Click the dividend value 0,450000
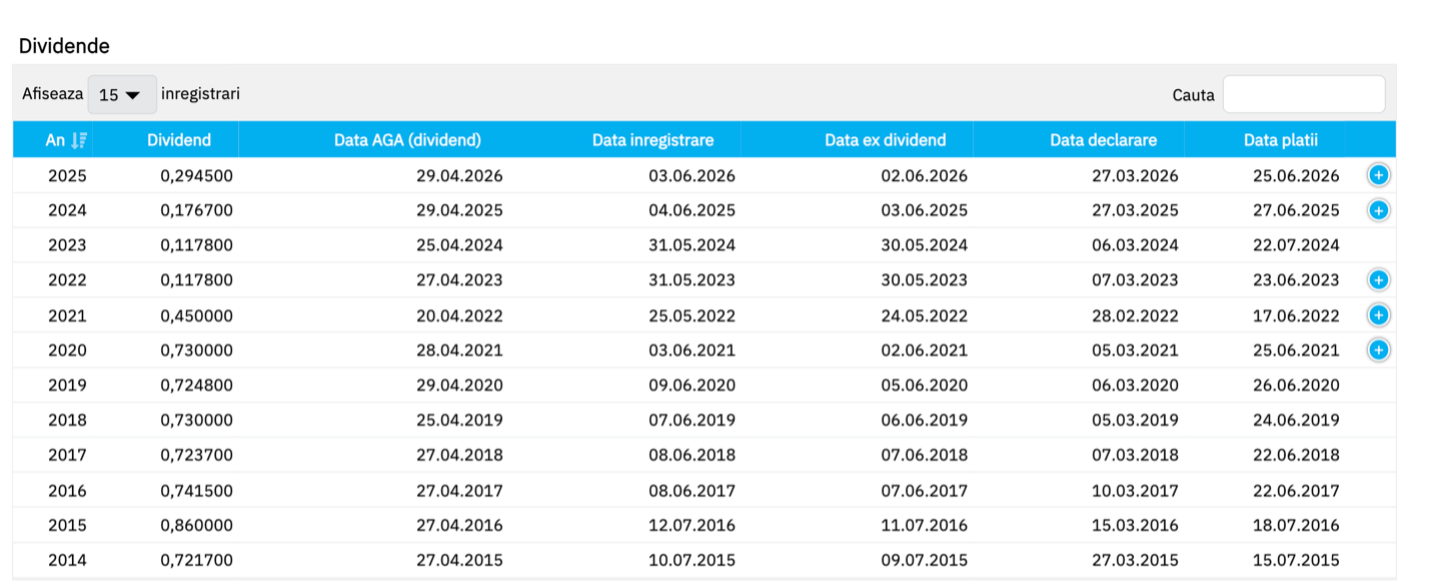This screenshot has height=583, width=1430. coord(196,316)
